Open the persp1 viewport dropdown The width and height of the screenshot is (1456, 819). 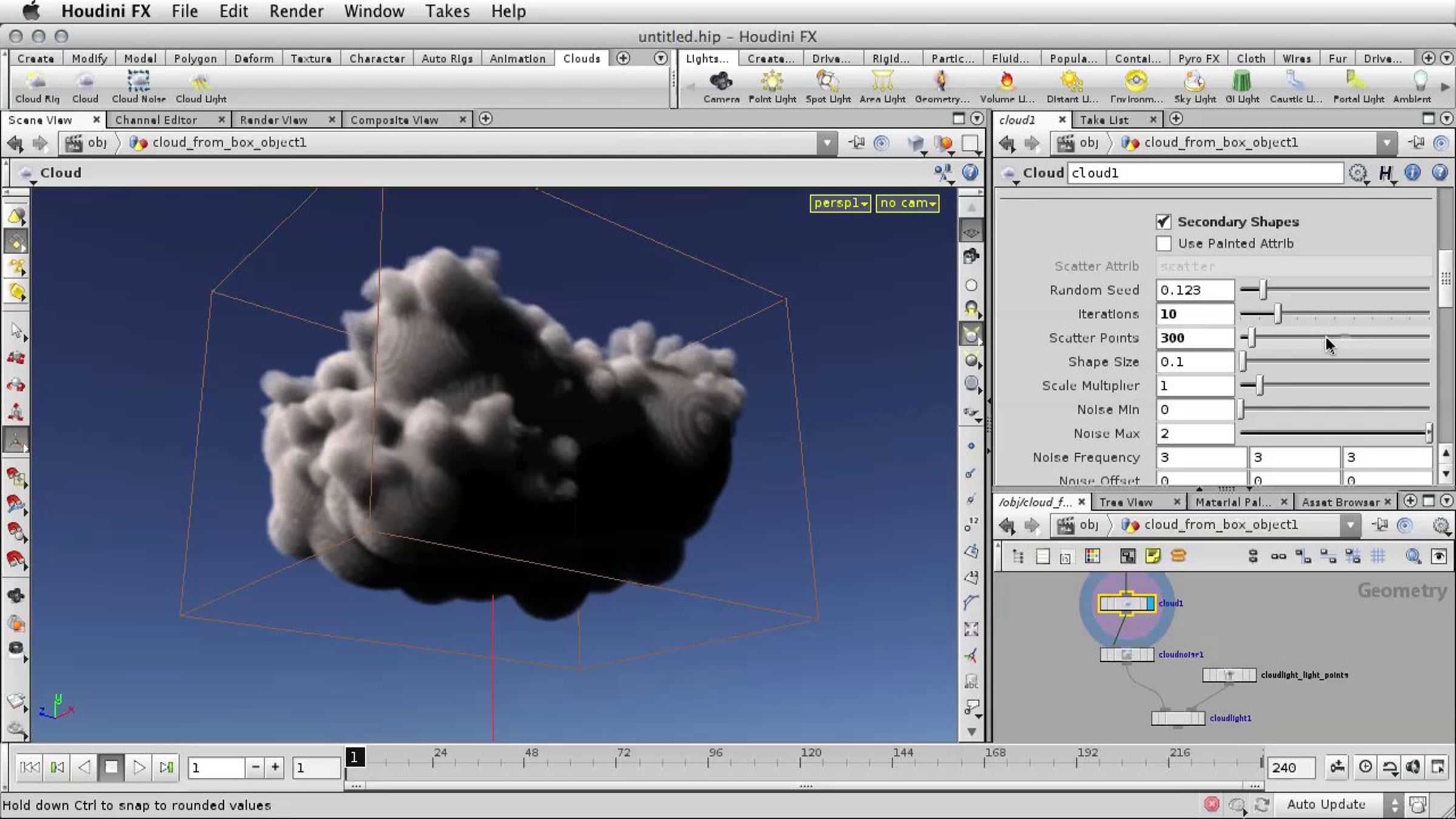click(840, 203)
